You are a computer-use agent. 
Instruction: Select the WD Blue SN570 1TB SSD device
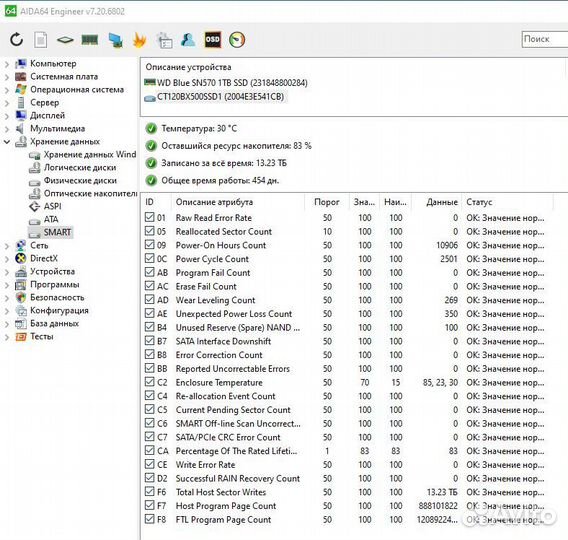pos(226,83)
